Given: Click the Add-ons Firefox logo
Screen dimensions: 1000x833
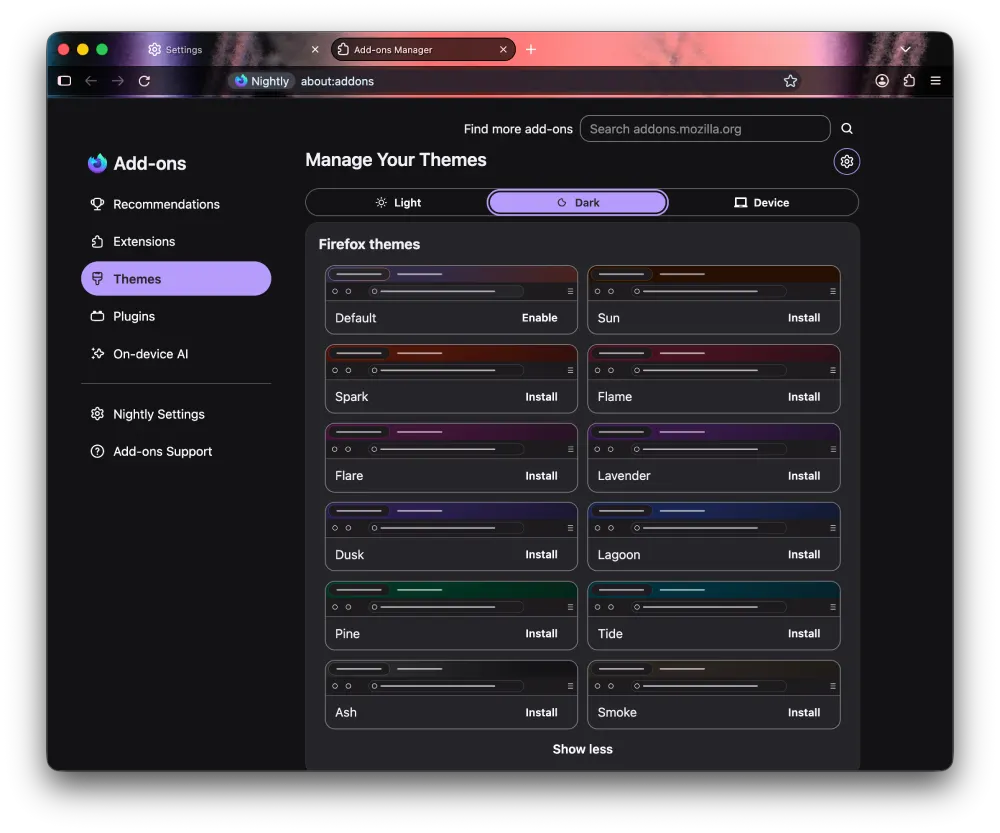Looking at the screenshot, I should click(97, 163).
